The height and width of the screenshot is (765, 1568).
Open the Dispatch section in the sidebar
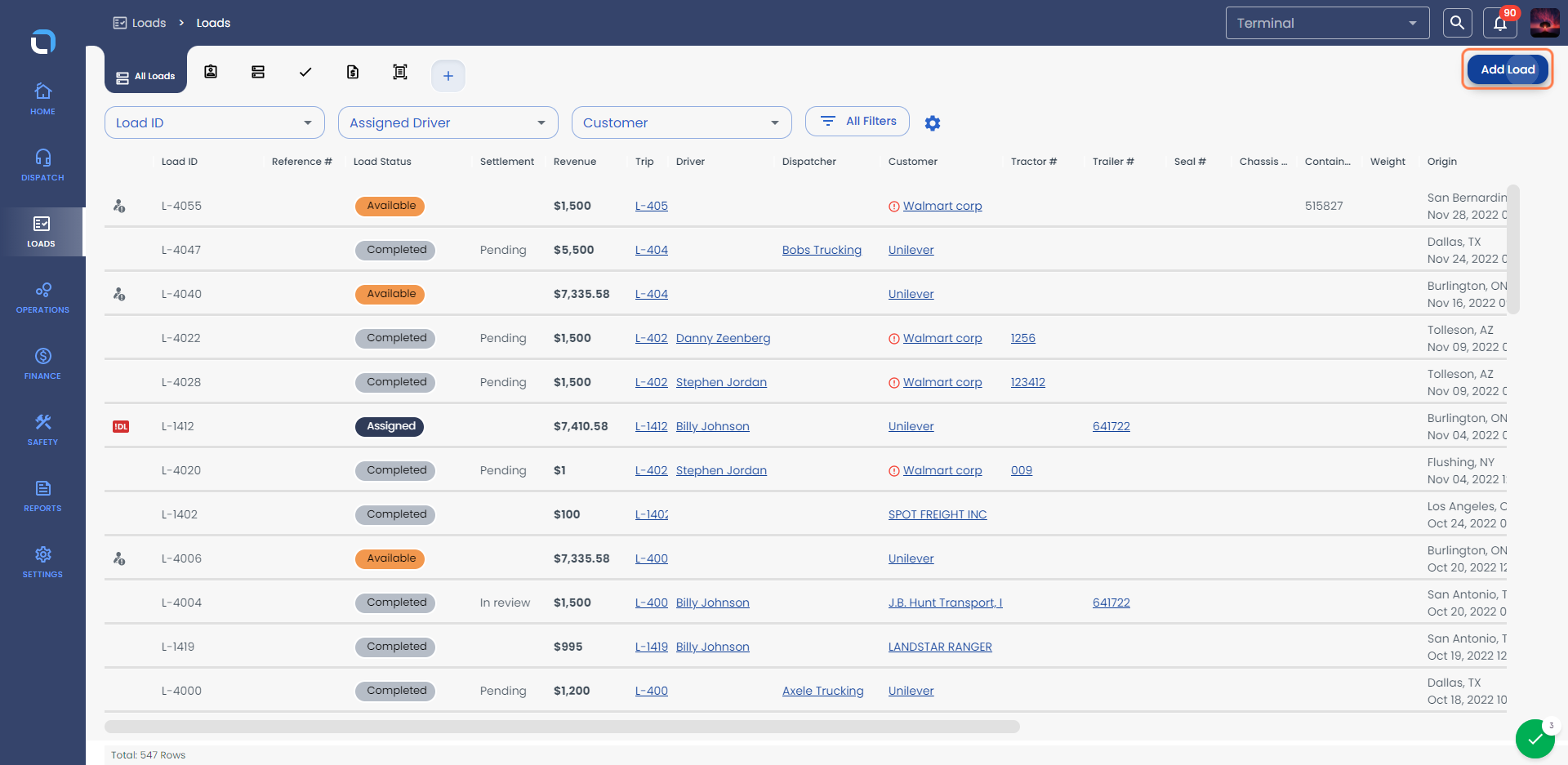click(x=42, y=165)
